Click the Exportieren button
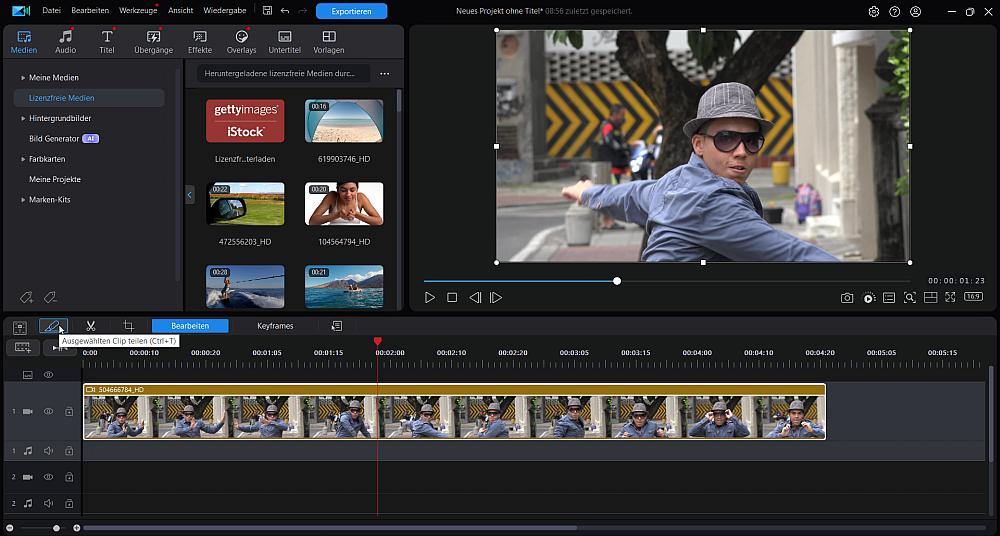Image resolution: width=1000 pixels, height=536 pixels. coord(351,11)
